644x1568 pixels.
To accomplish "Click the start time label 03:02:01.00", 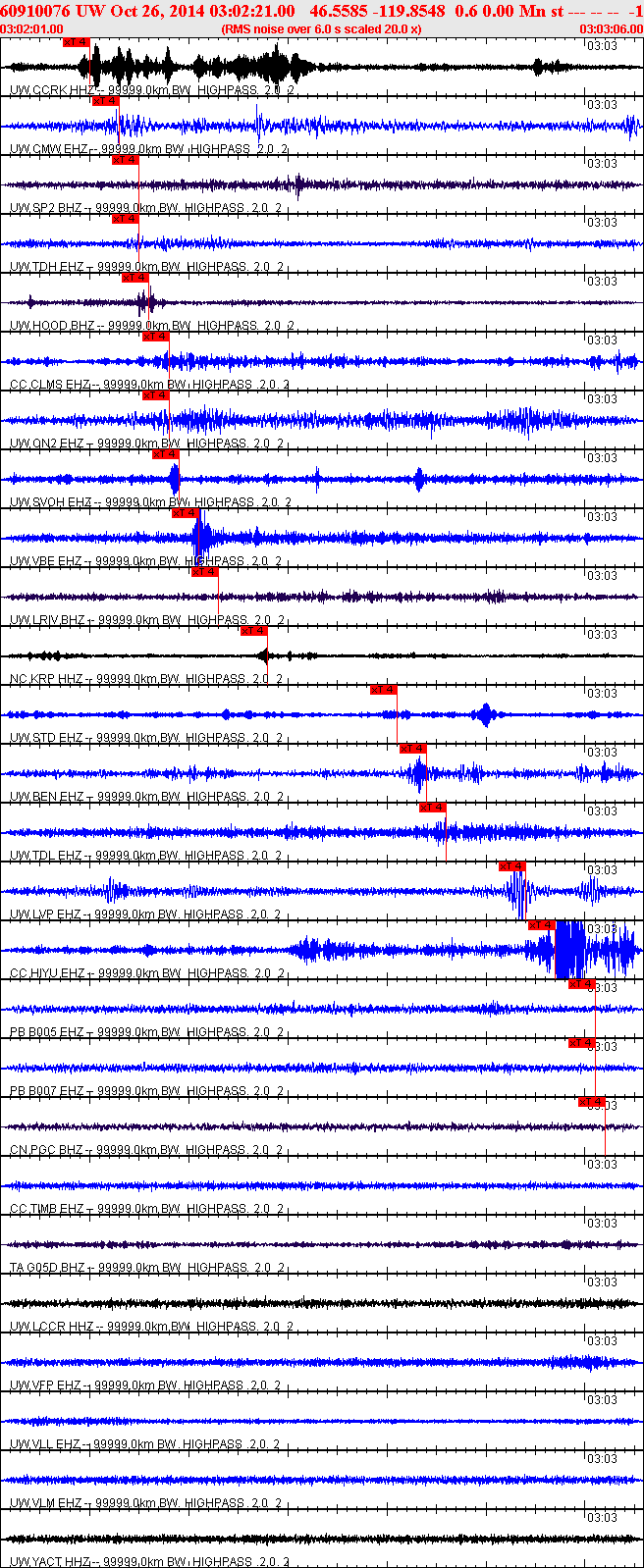I will click(32, 28).
